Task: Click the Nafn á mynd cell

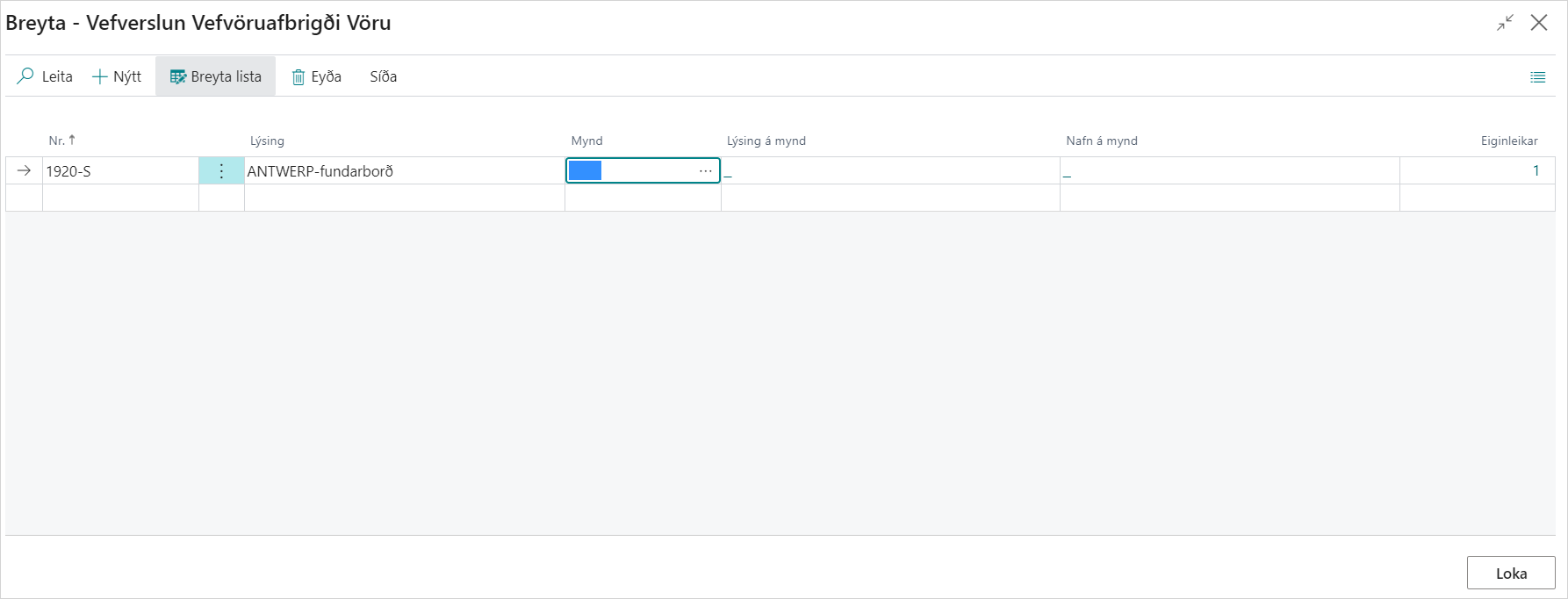Action: point(1229,171)
